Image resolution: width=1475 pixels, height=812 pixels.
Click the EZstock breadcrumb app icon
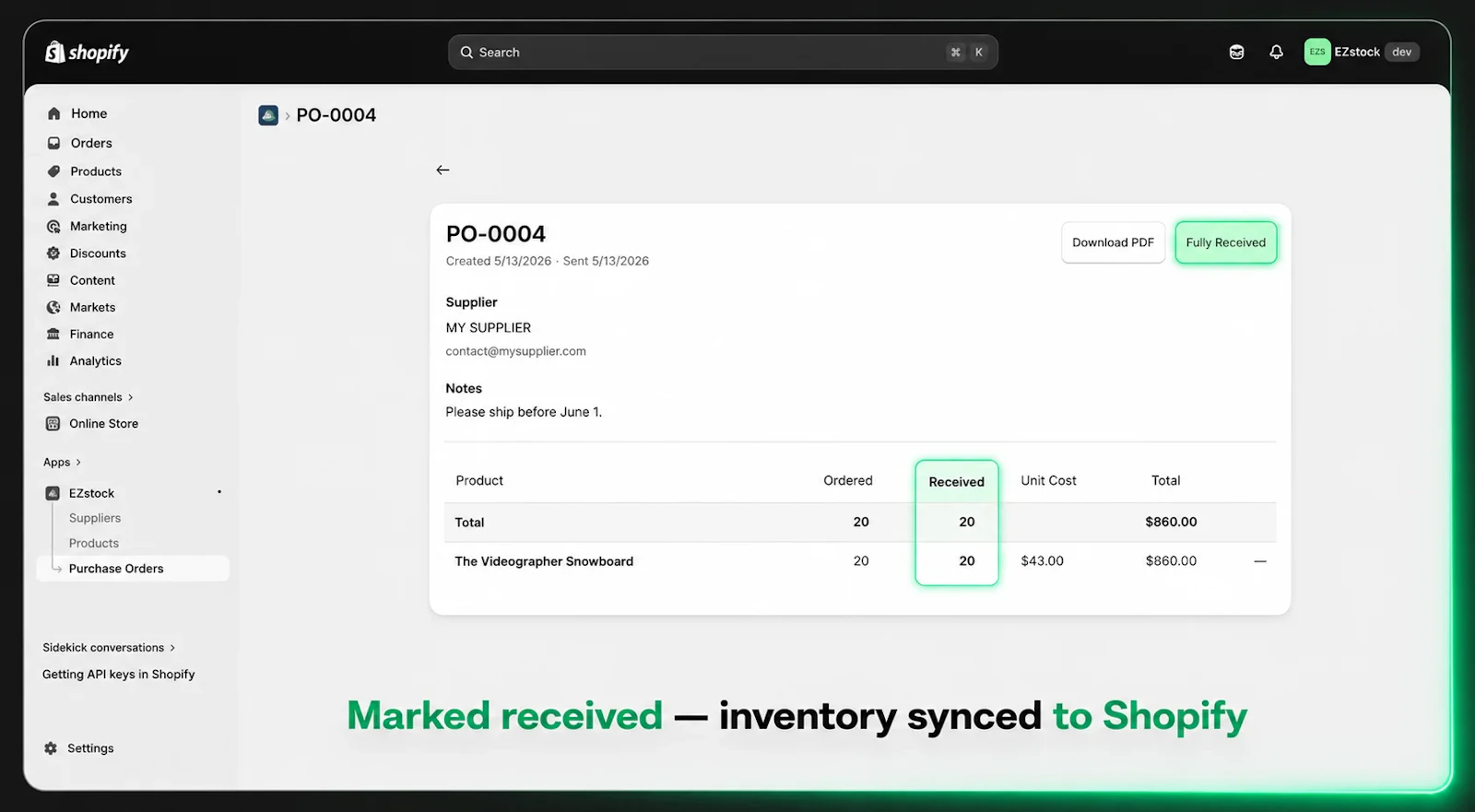268,115
